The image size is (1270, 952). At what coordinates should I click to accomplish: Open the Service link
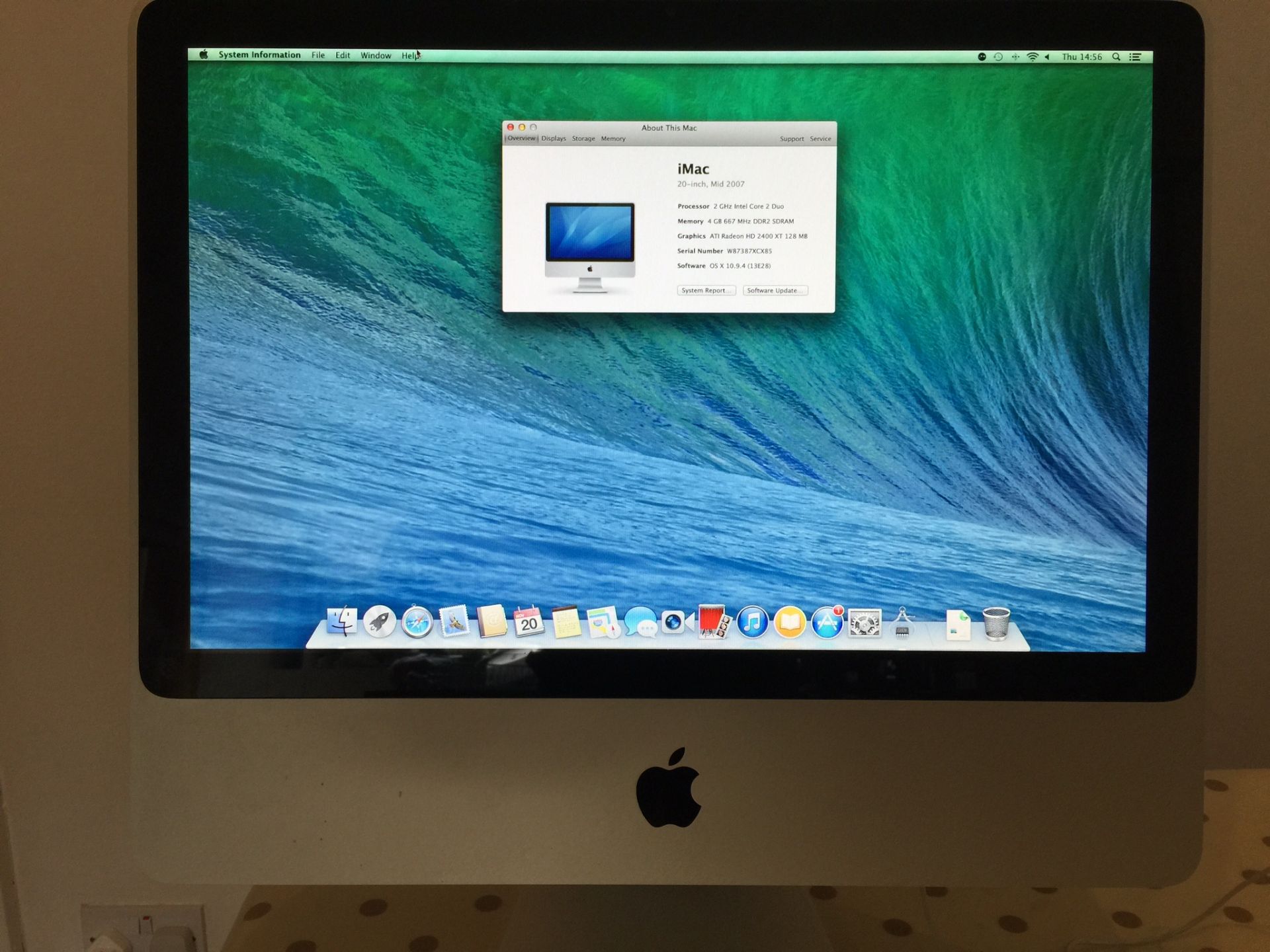(820, 139)
